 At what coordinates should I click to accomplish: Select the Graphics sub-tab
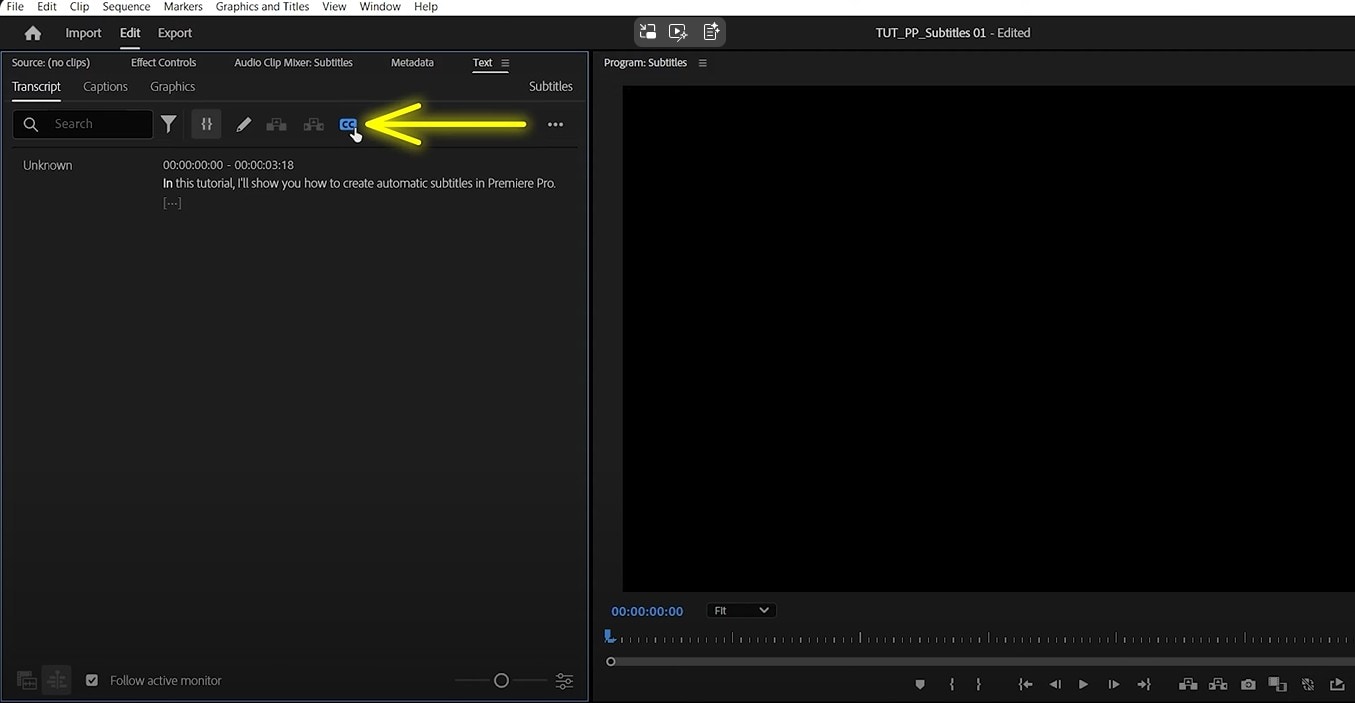point(172,87)
